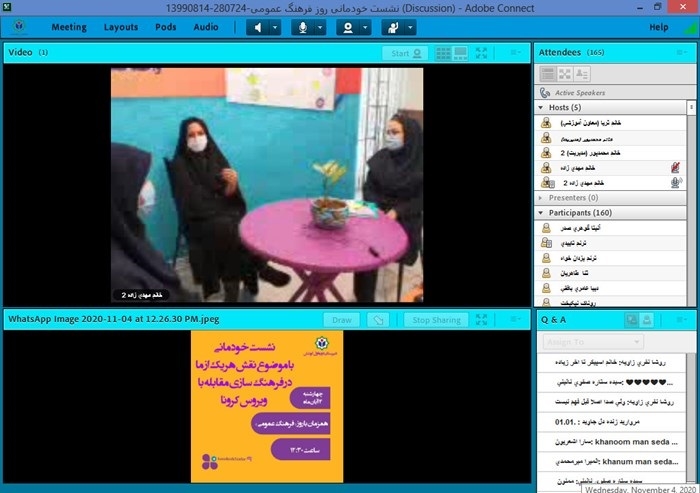Open the Attendees pod options menu
This screenshot has height=493, width=700.
(x=683, y=51)
